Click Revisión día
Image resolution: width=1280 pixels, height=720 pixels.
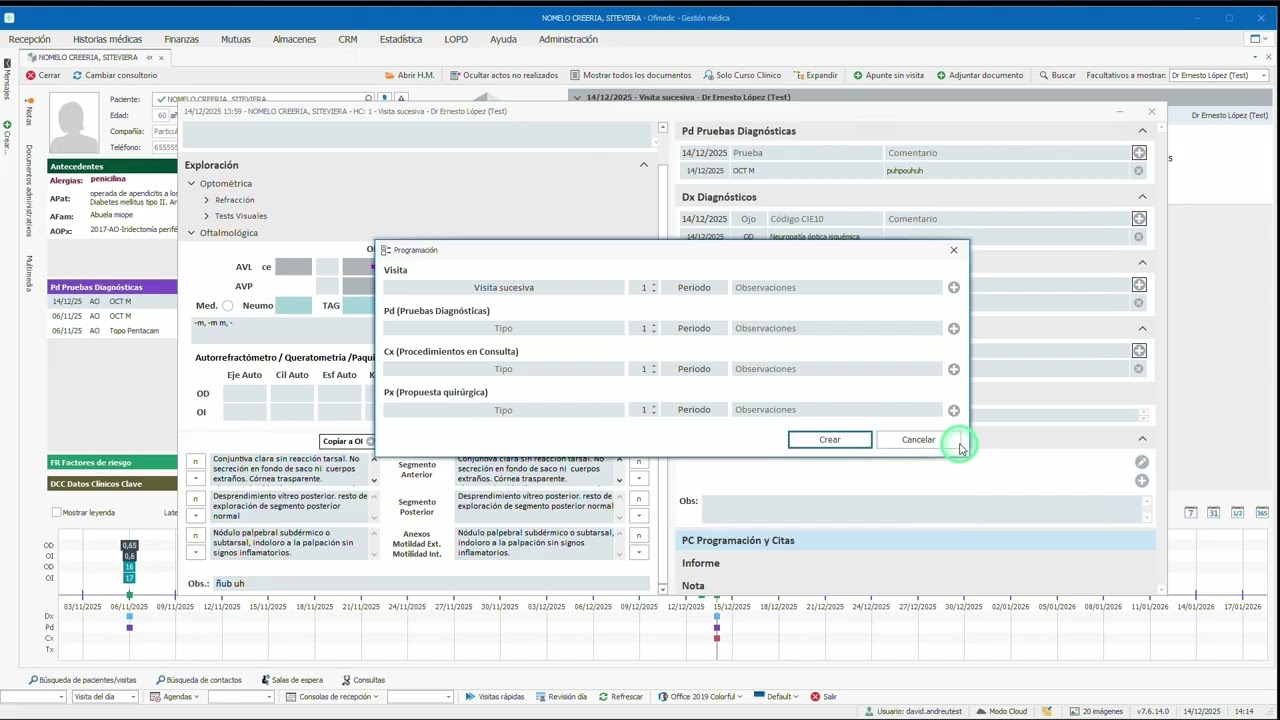pyautogui.click(x=561, y=697)
